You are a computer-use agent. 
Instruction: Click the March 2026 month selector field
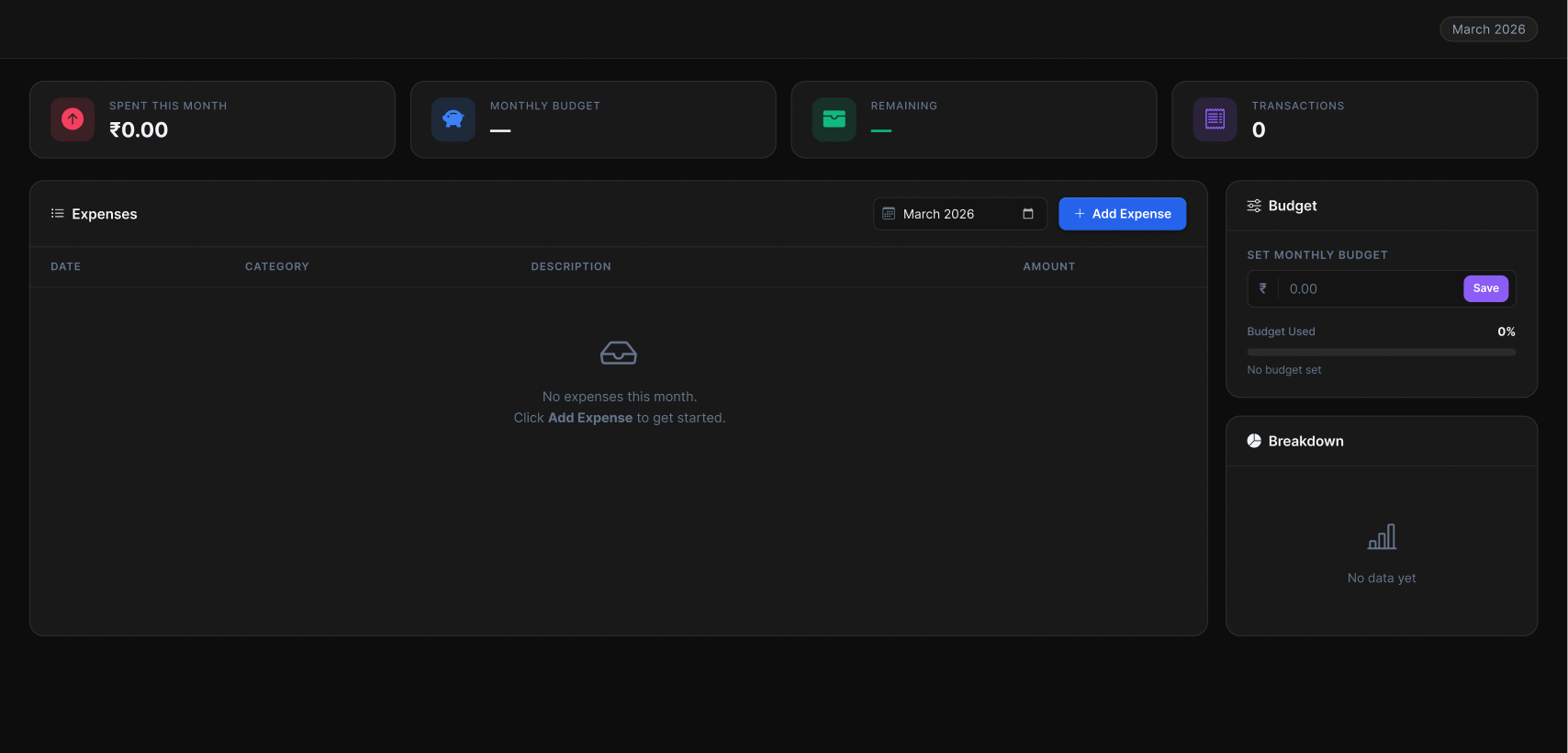[960, 214]
